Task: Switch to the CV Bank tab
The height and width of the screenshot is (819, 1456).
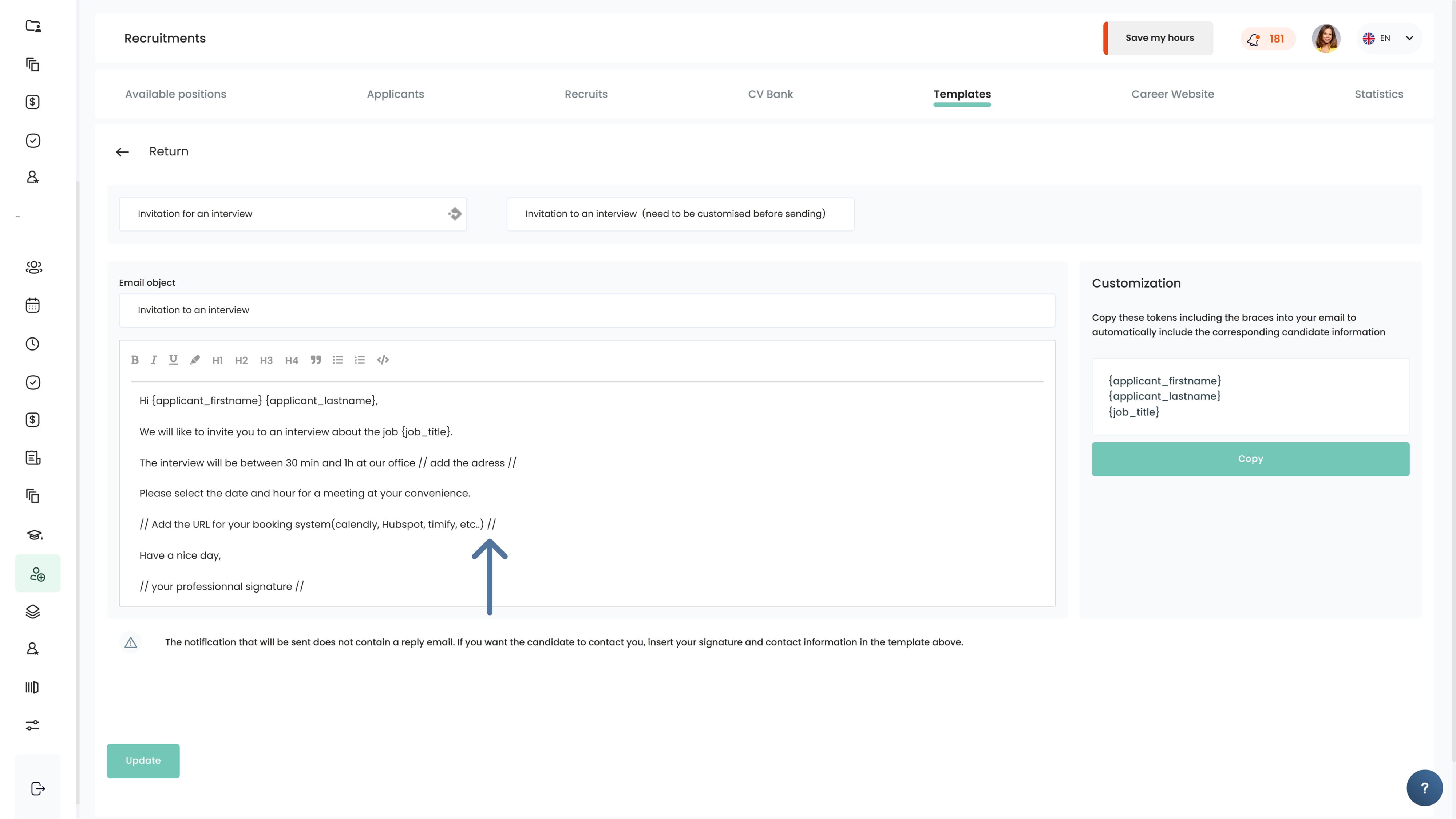Action: [x=770, y=94]
